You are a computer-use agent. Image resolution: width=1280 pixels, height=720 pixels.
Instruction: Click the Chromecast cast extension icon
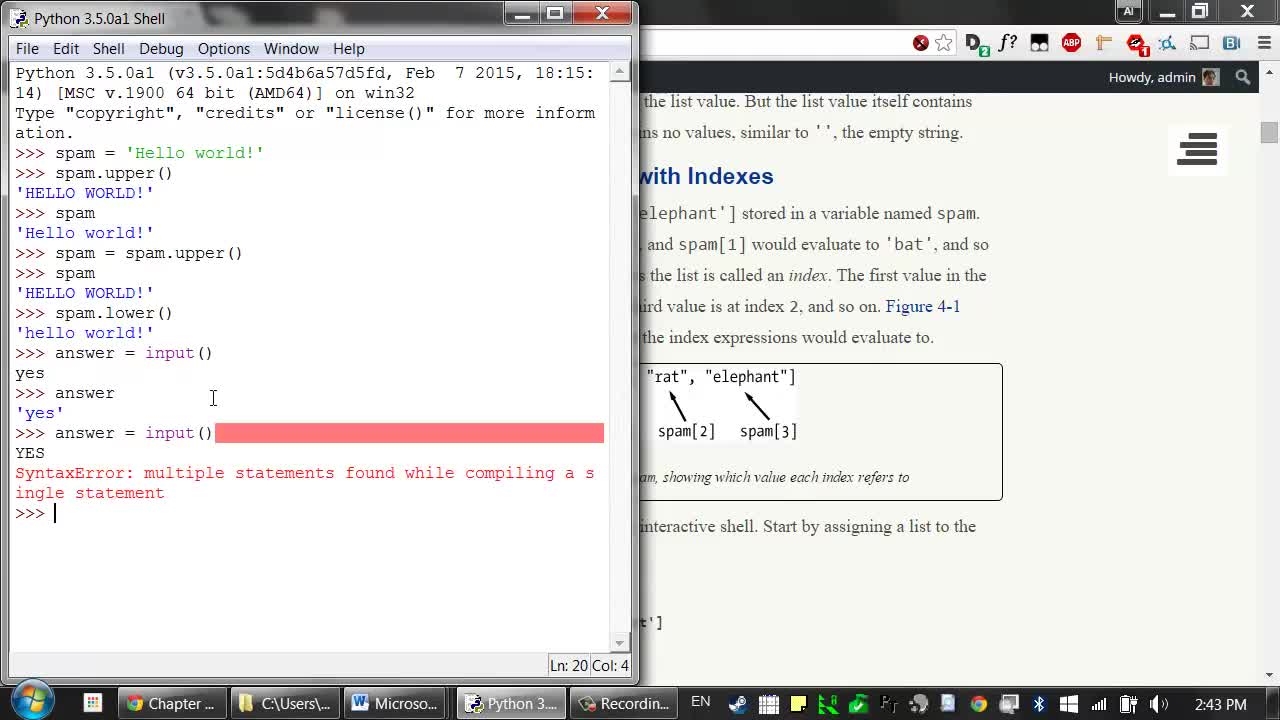(x=1200, y=43)
